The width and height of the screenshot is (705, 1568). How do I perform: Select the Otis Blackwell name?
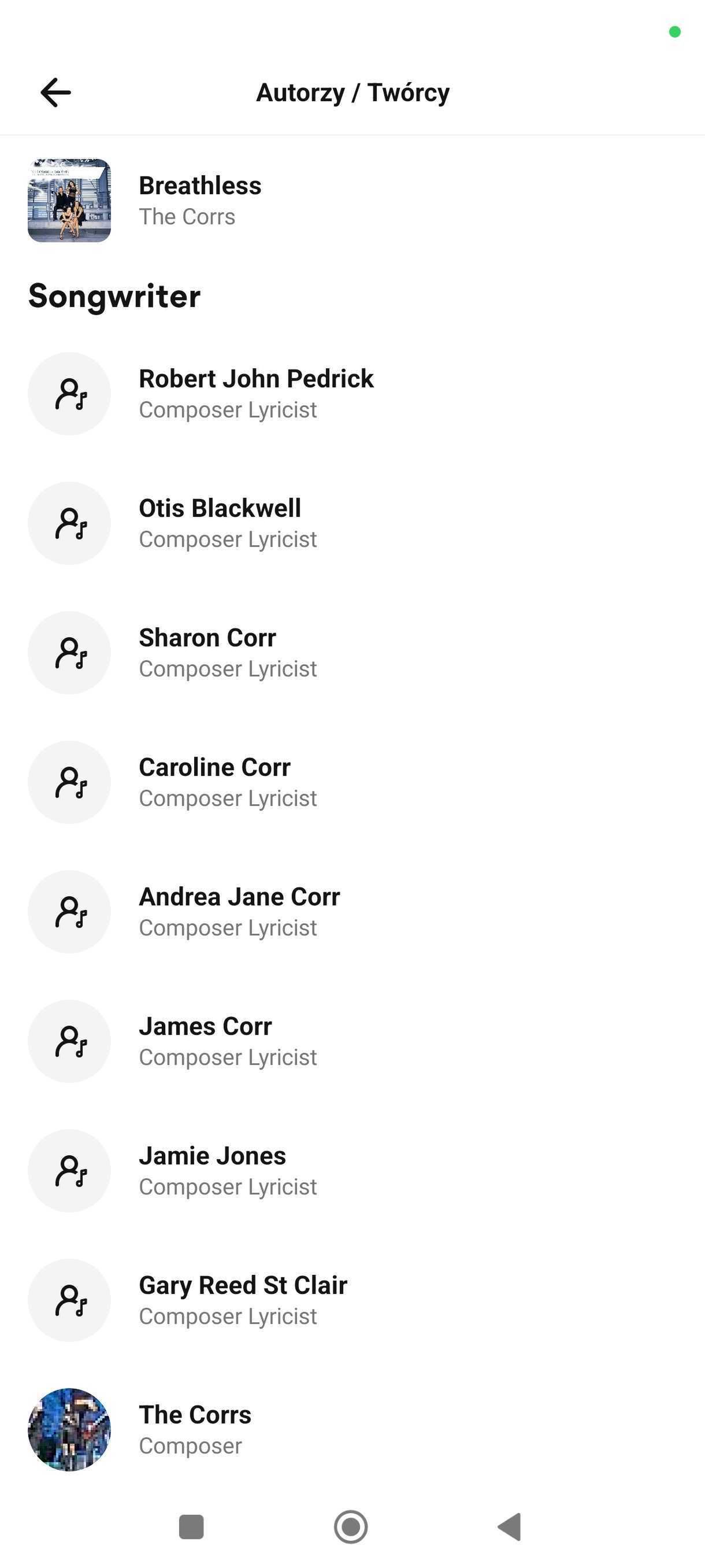[220, 508]
